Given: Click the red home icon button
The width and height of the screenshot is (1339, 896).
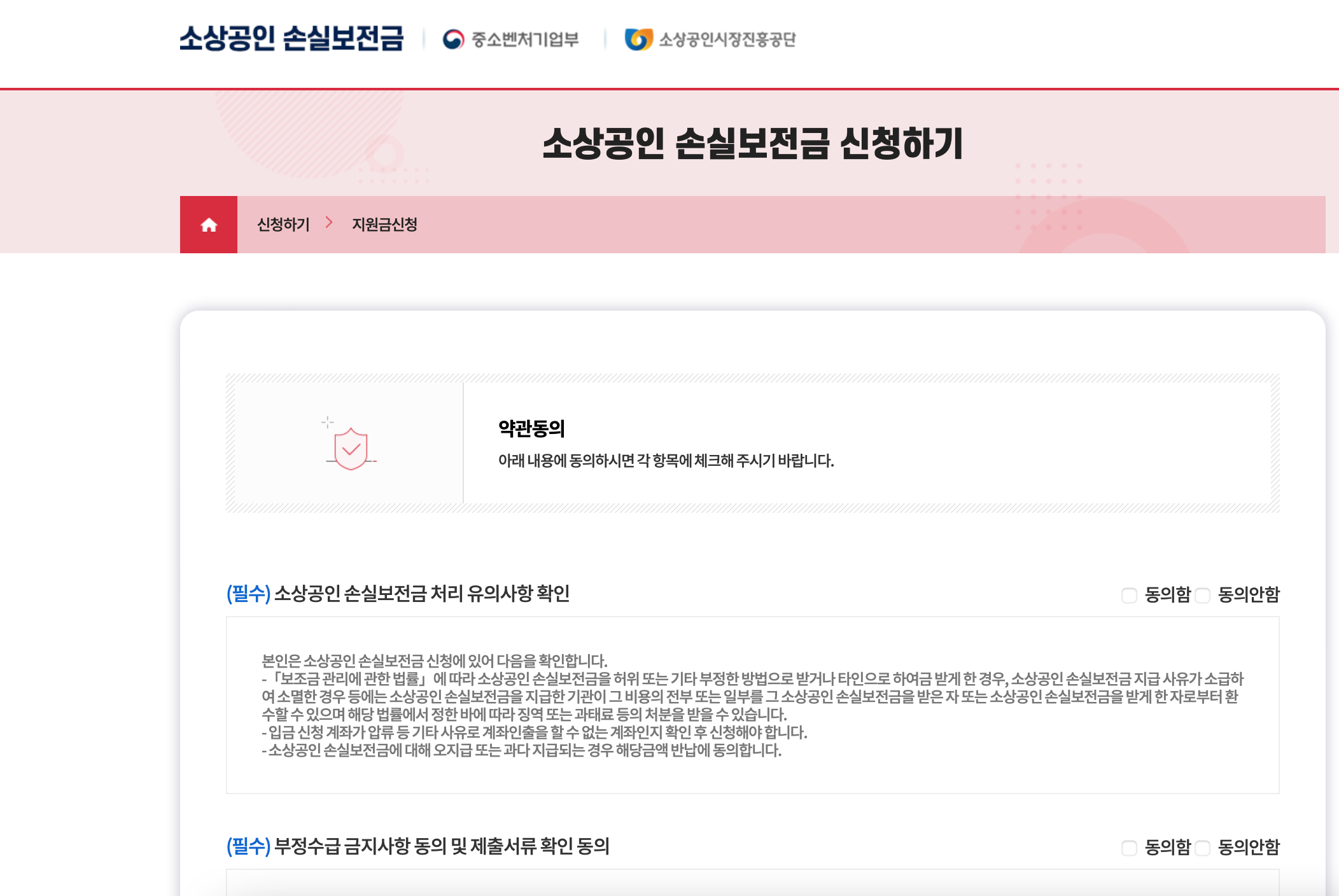Looking at the screenshot, I should tap(209, 225).
